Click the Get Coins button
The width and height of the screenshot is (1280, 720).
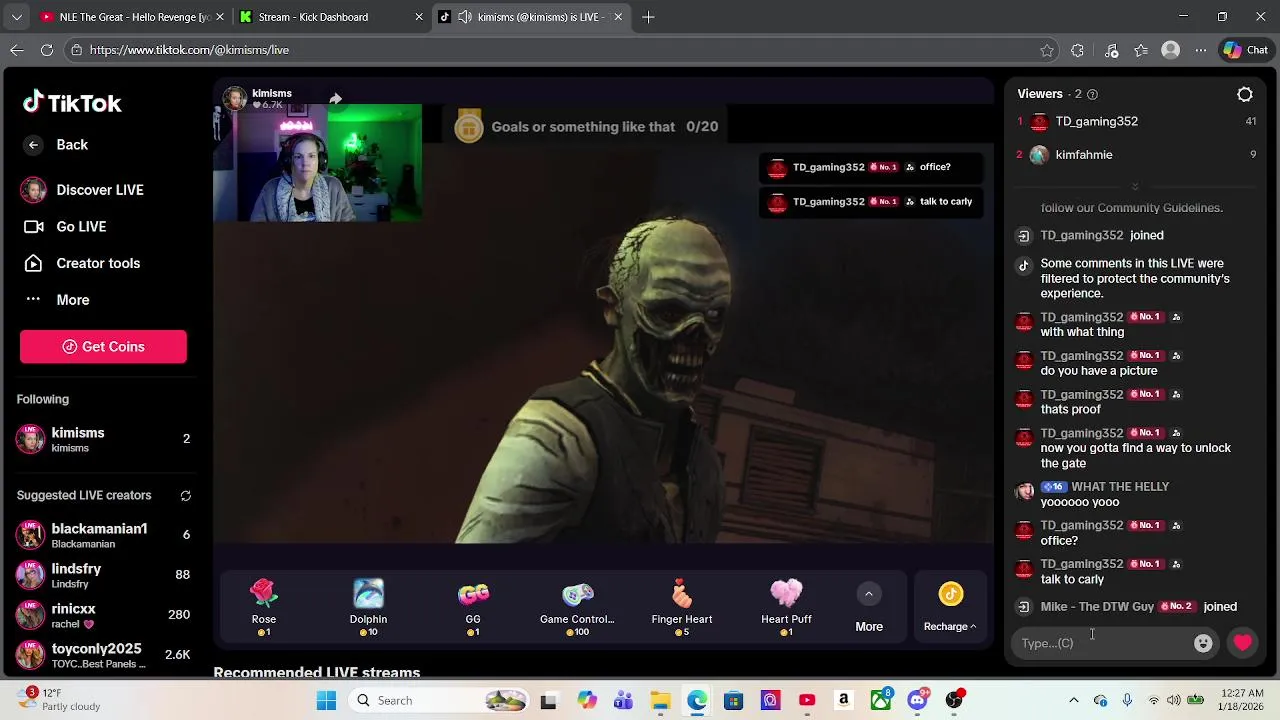tap(103, 346)
